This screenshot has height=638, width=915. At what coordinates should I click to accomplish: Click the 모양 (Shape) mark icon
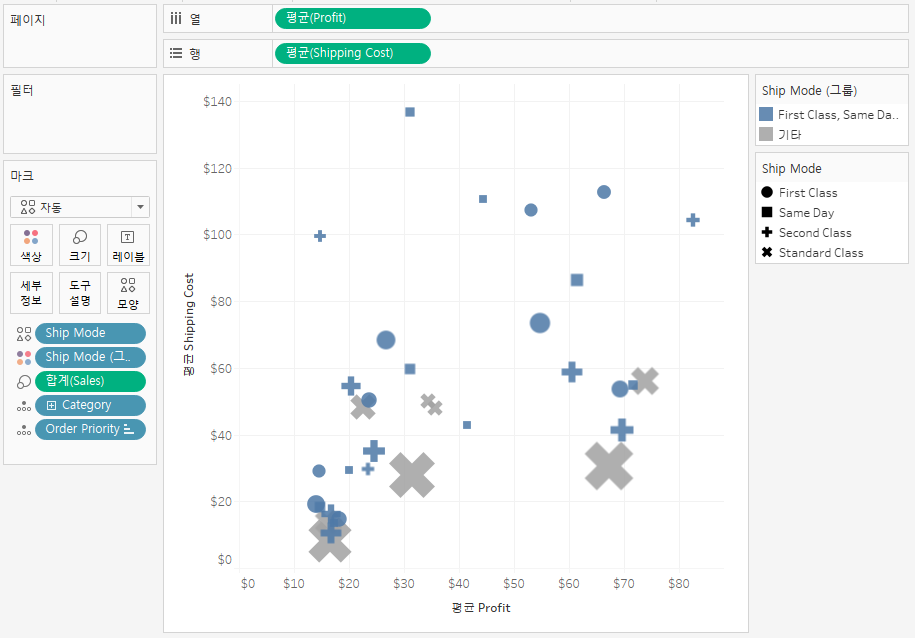tap(127, 292)
